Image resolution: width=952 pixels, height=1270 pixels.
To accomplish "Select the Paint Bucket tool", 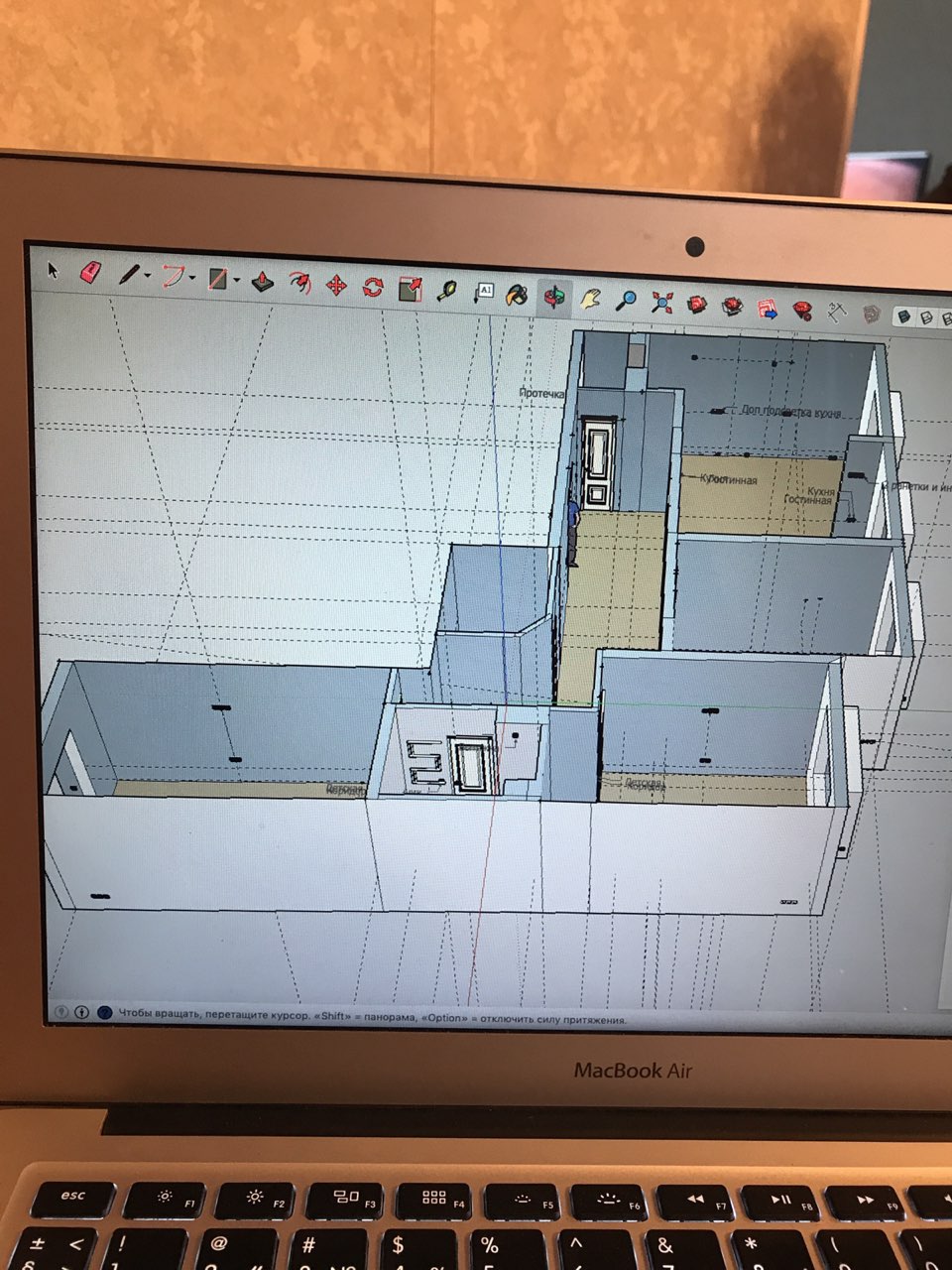I will tap(517, 295).
